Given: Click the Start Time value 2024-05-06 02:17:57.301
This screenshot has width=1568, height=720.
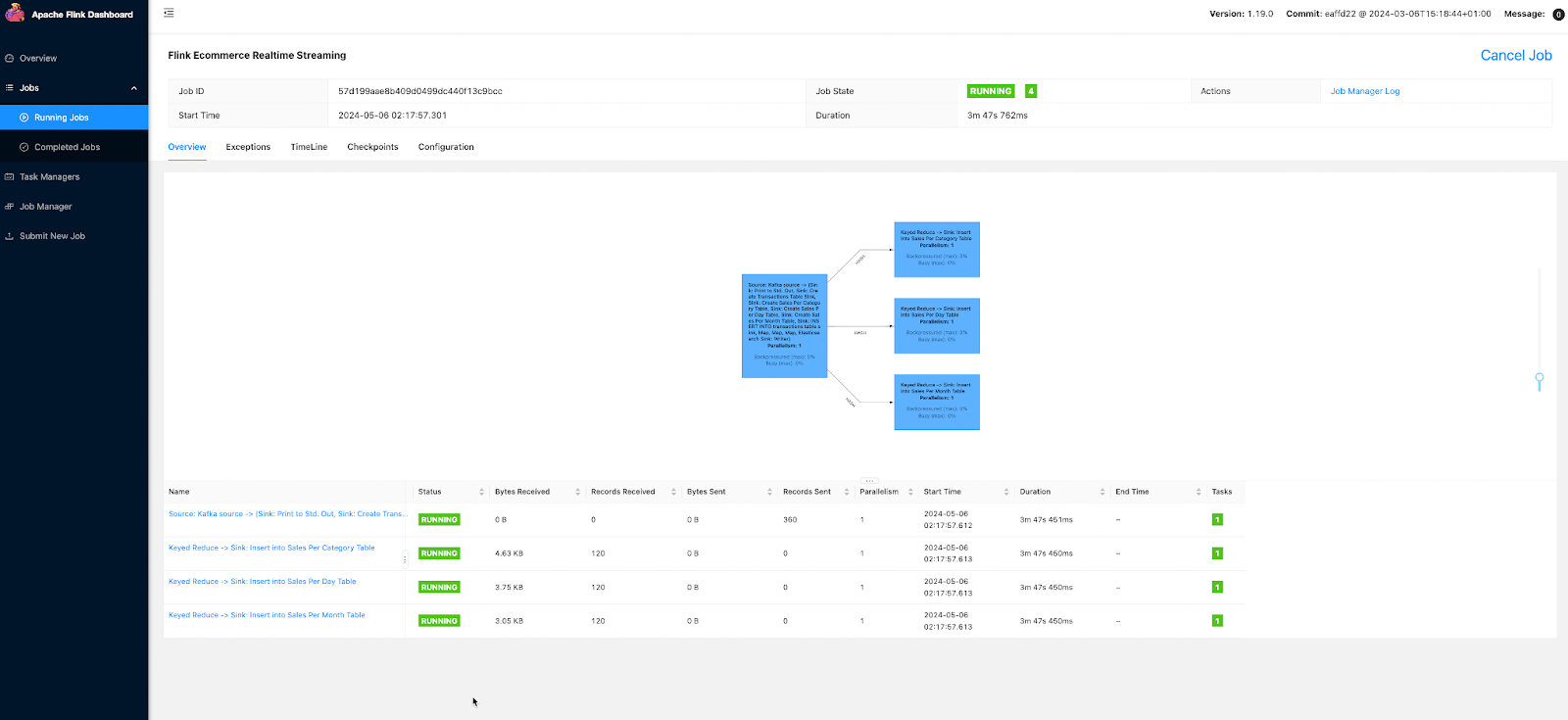Looking at the screenshot, I should [x=392, y=116].
